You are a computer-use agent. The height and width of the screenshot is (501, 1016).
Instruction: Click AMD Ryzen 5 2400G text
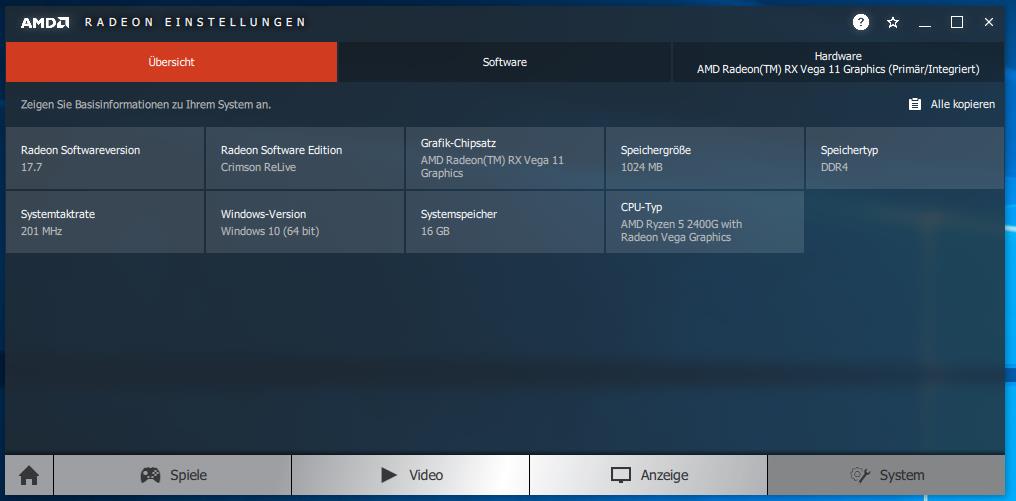[682, 231]
